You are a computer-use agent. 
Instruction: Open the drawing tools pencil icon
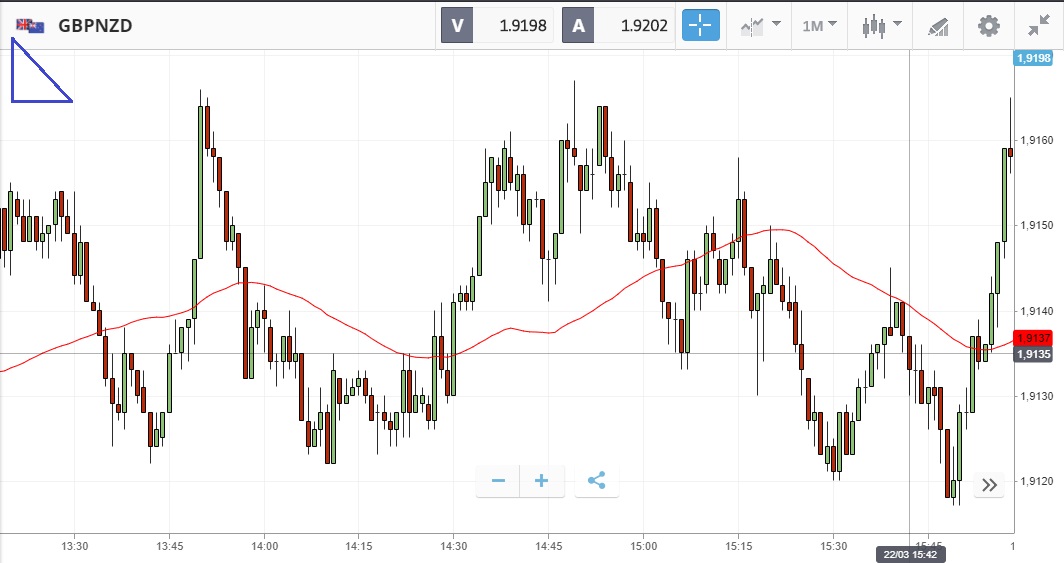937,25
